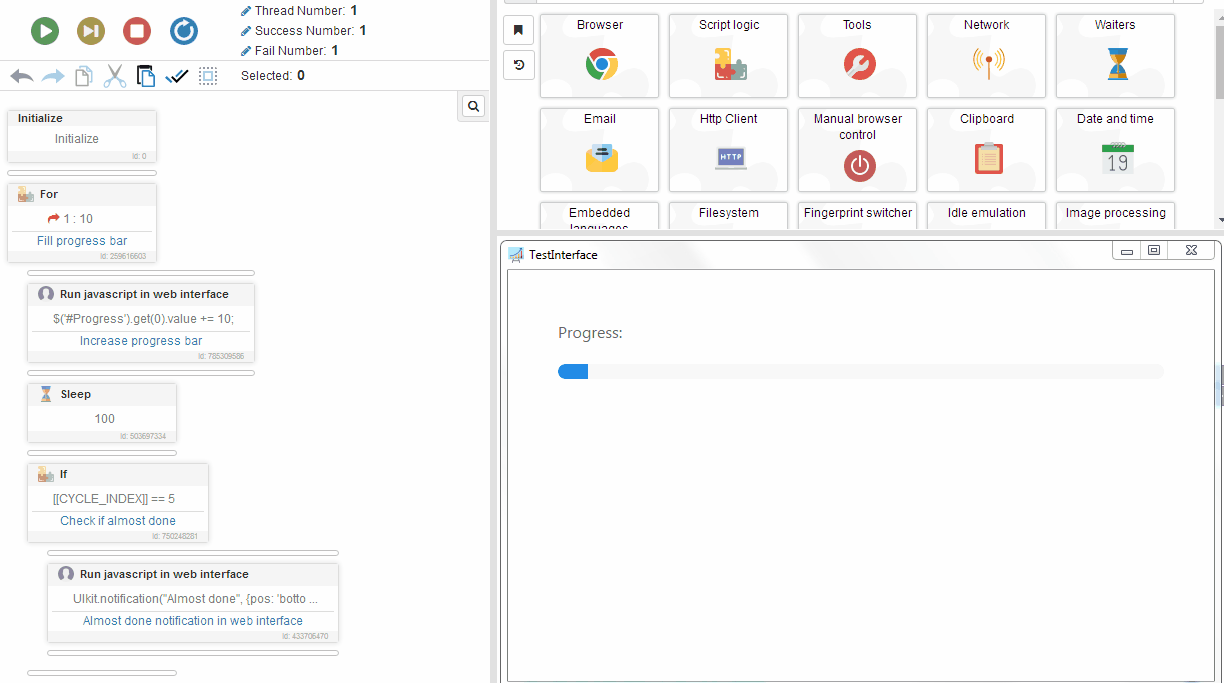Click the [[CYCLE_INDEX]] == 5 condition text
The image size is (1224, 683).
(x=114, y=499)
